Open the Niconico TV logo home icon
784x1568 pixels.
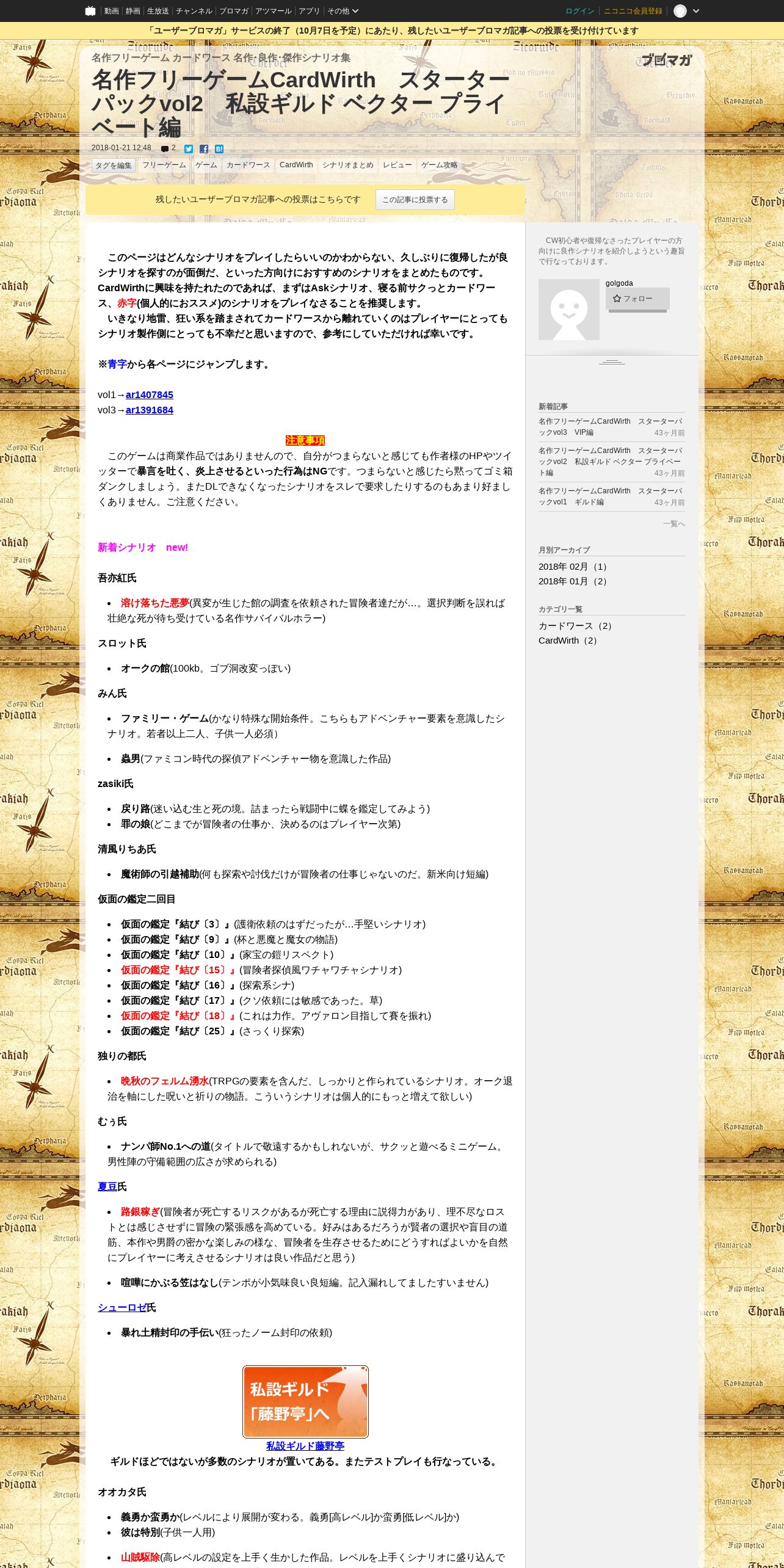click(x=90, y=11)
